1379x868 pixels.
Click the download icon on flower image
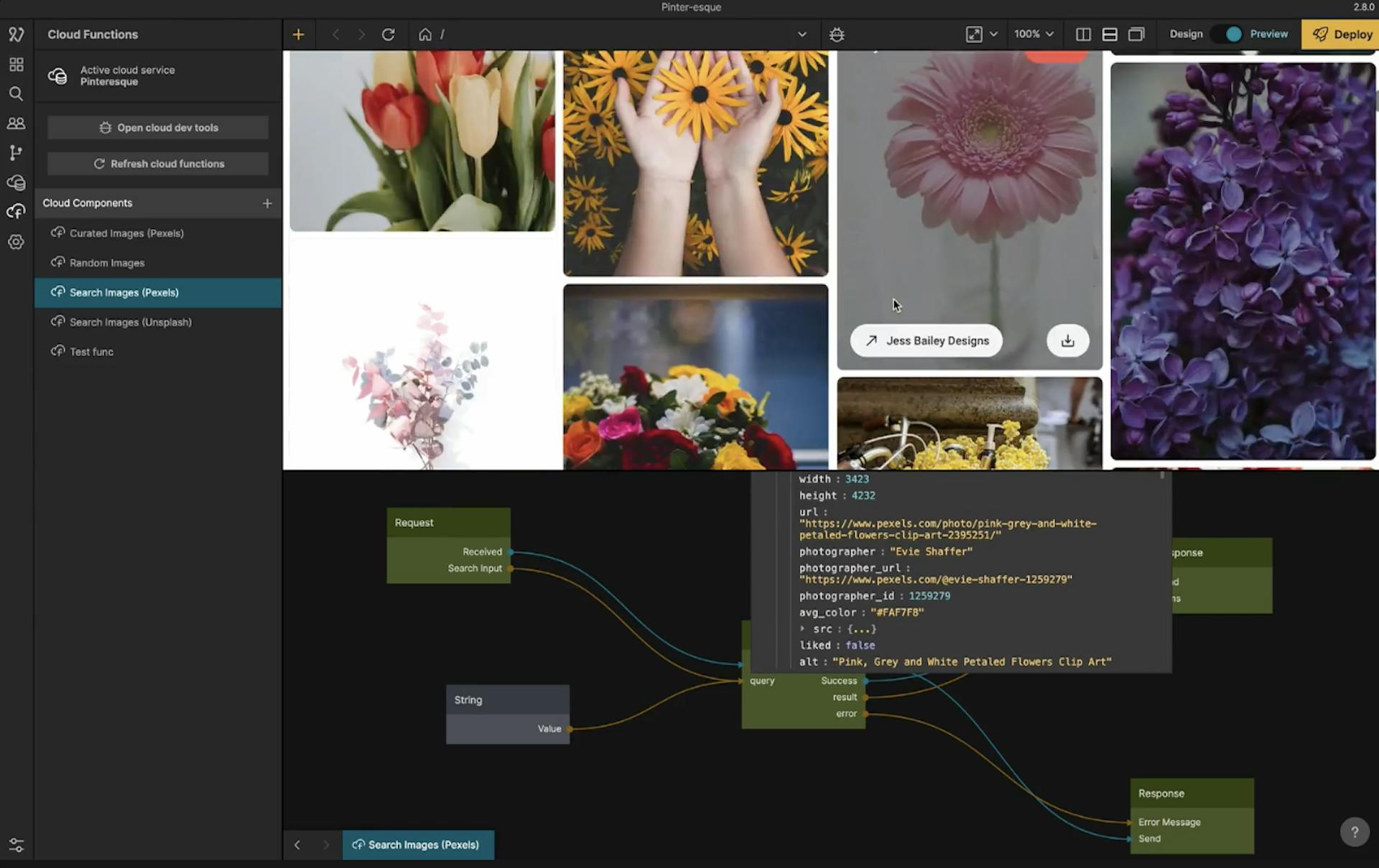pyautogui.click(x=1067, y=341)
